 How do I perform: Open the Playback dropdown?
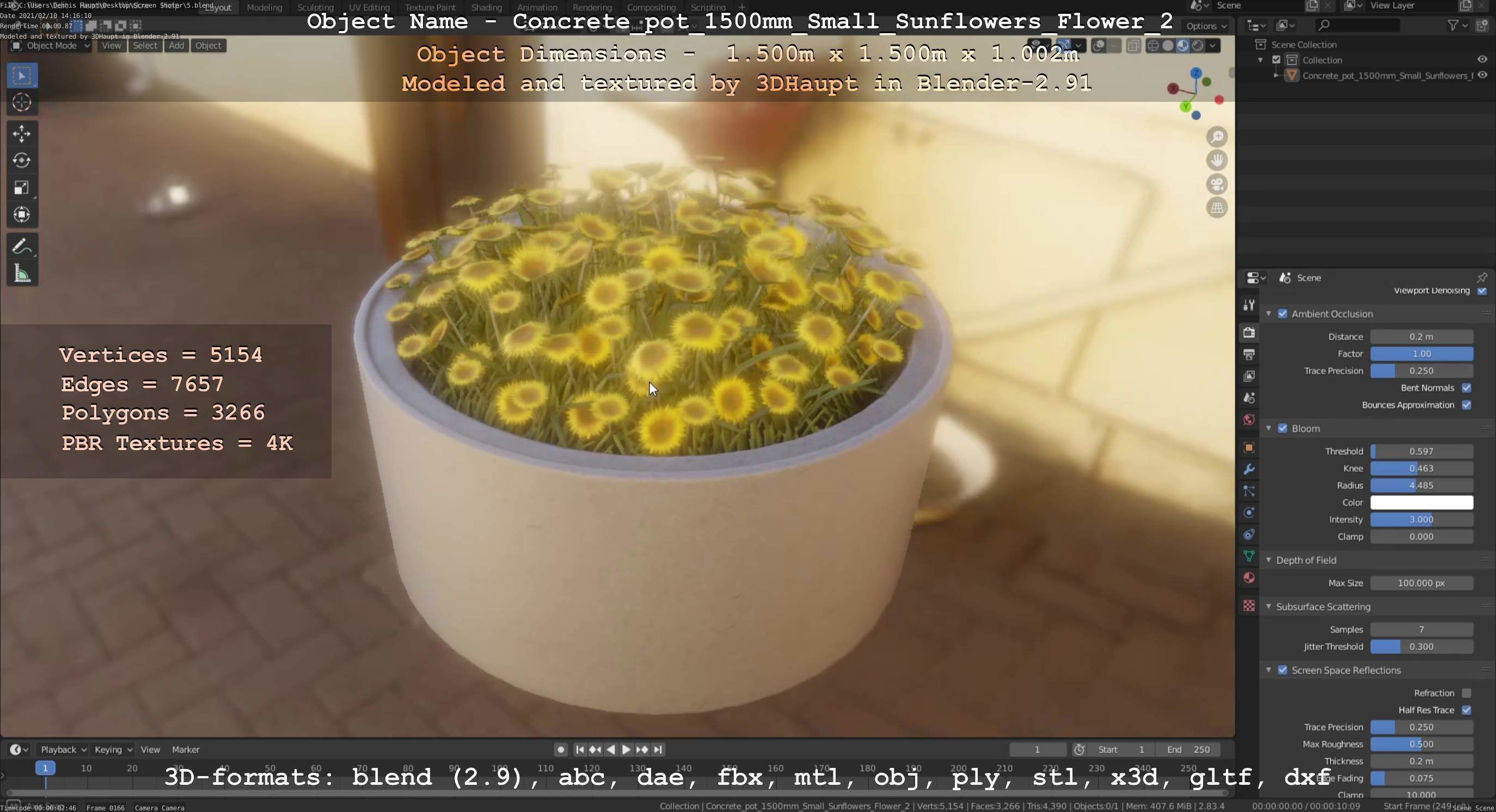tap(63, 749)
